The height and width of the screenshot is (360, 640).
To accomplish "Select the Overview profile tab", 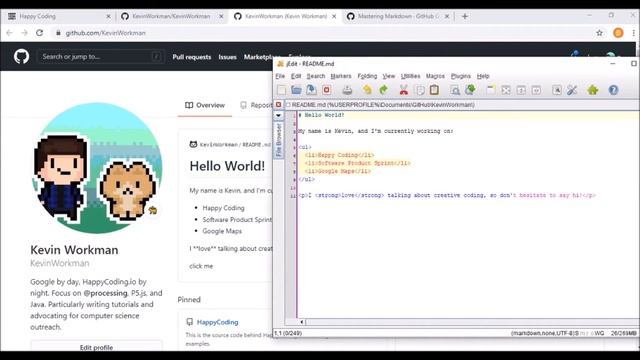I will [205, 105].
